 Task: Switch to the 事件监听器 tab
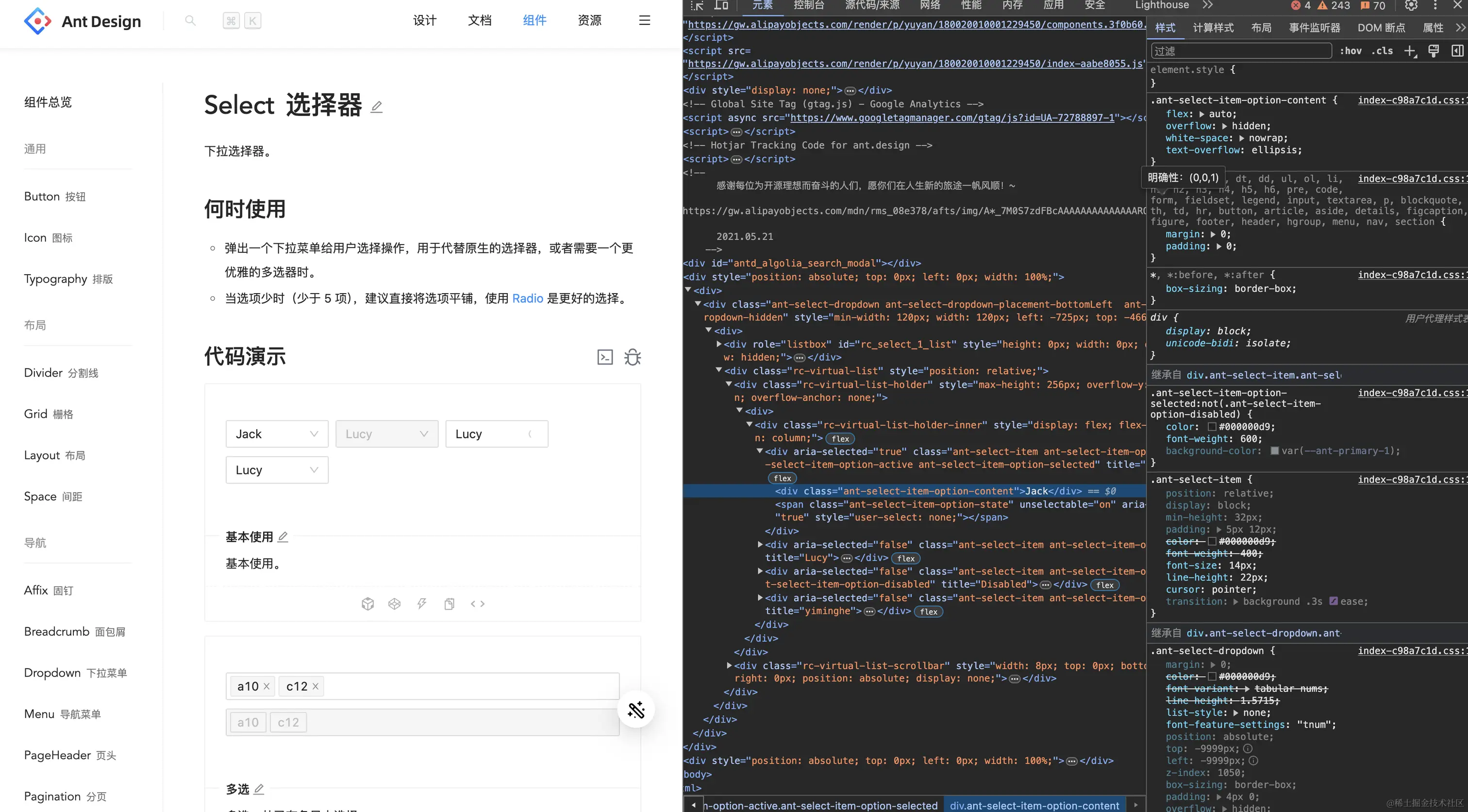click(1315, 28)
